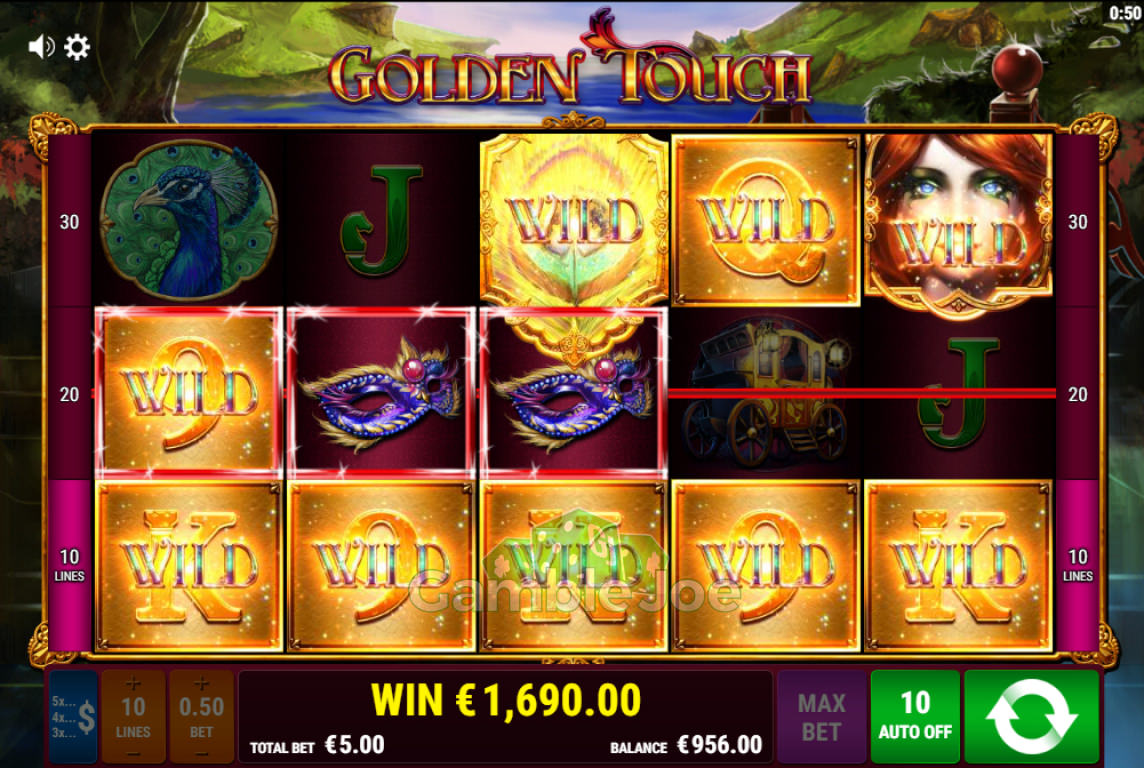Toggle the 10 Auto Off autoplay button
Image resolution: width=1144 pixels, height=768 pixels.
[915, 717]
